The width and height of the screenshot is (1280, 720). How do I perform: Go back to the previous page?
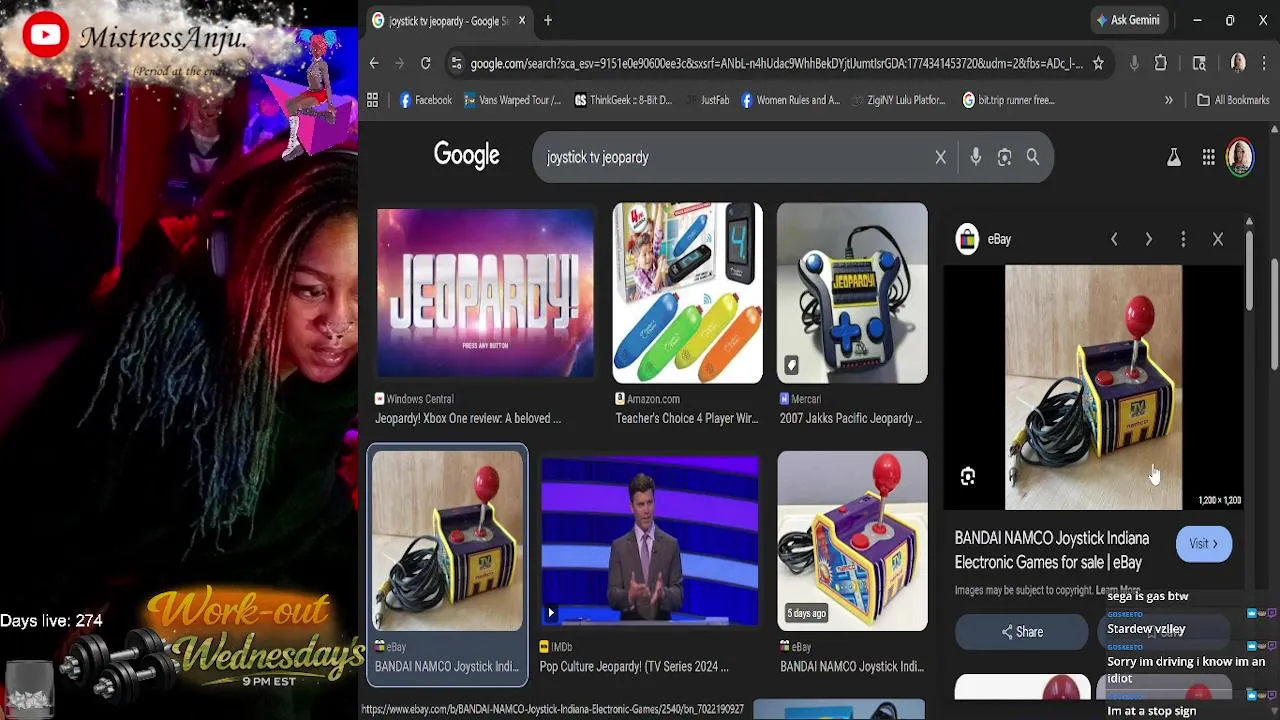374,63
